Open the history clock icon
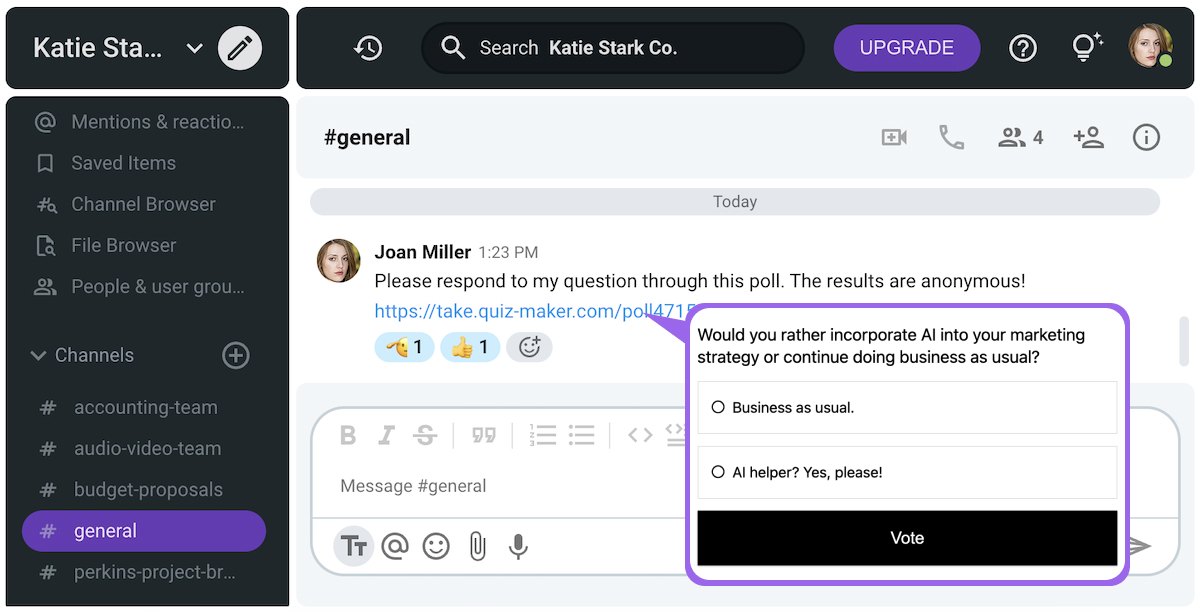This screenshot has width=1200, height=612. coord(368,48)
